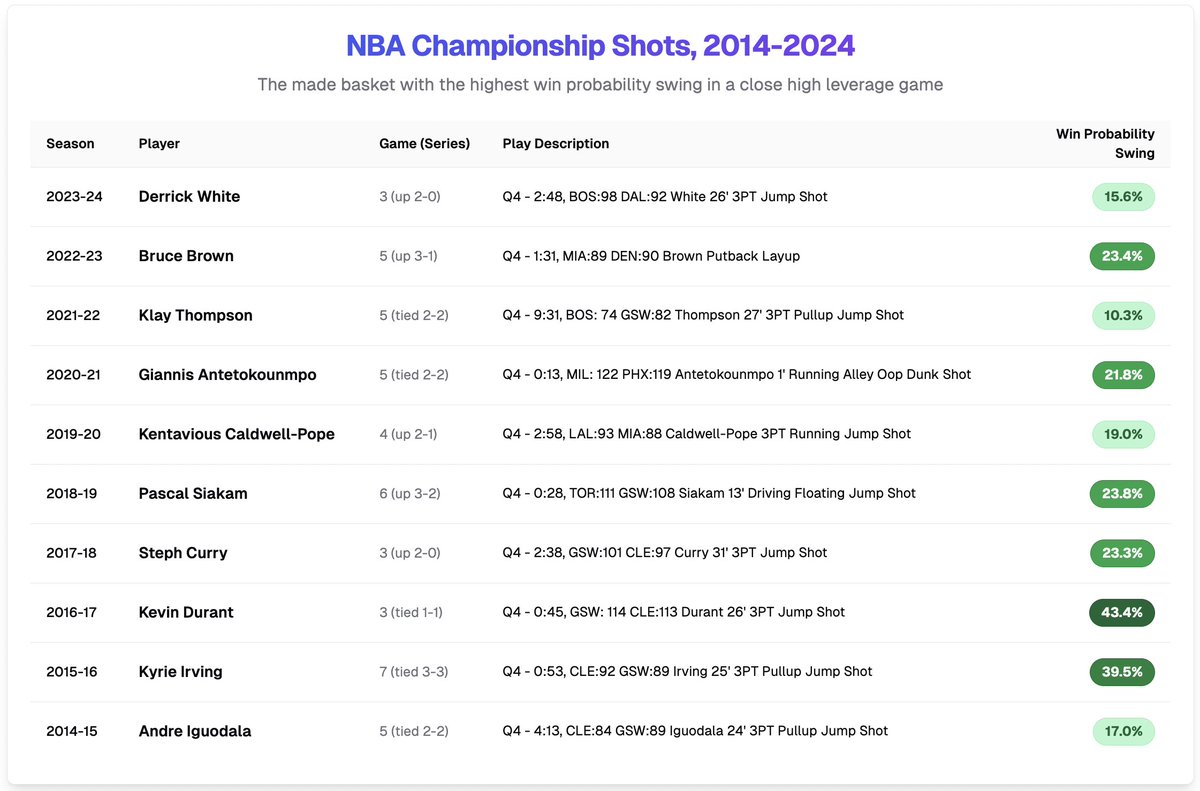Screen dimensions: 1200x791
Task: Click season cell 2016-17
Action: [72, 612]
